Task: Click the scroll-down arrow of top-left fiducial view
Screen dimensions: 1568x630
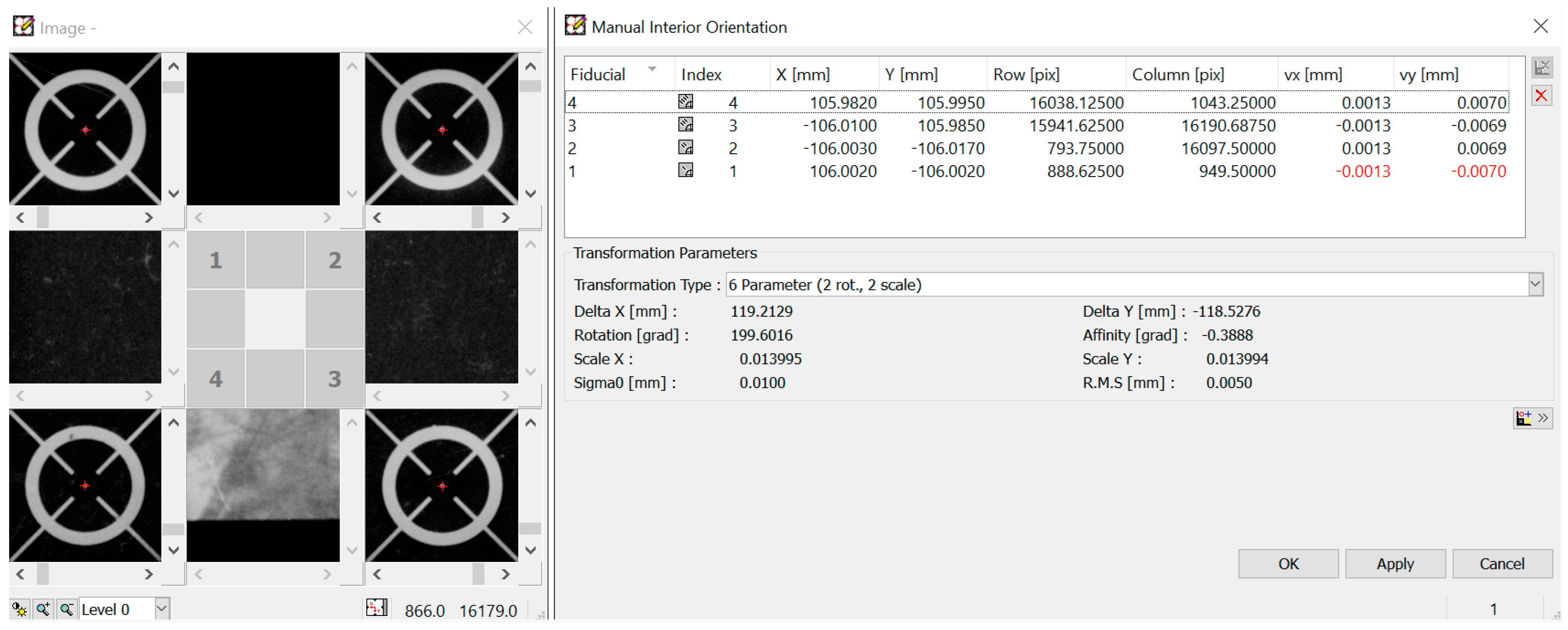Action: [x=173, y=194]
